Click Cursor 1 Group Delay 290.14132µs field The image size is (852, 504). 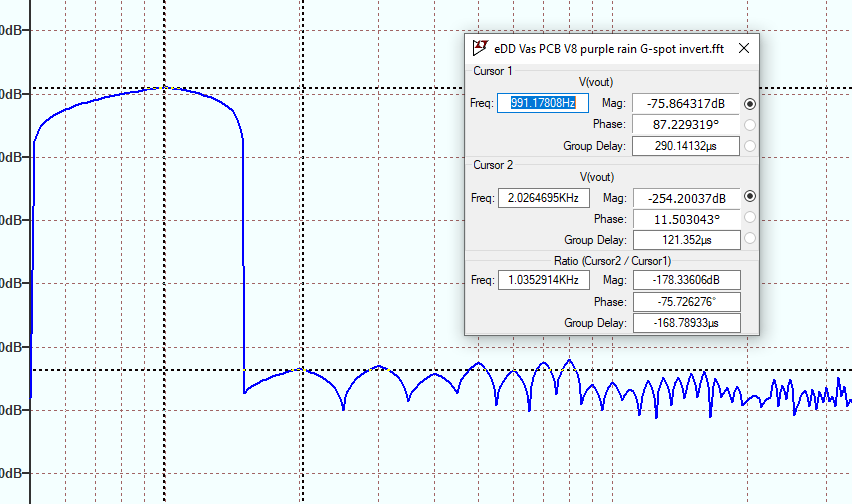click(686, 146)
